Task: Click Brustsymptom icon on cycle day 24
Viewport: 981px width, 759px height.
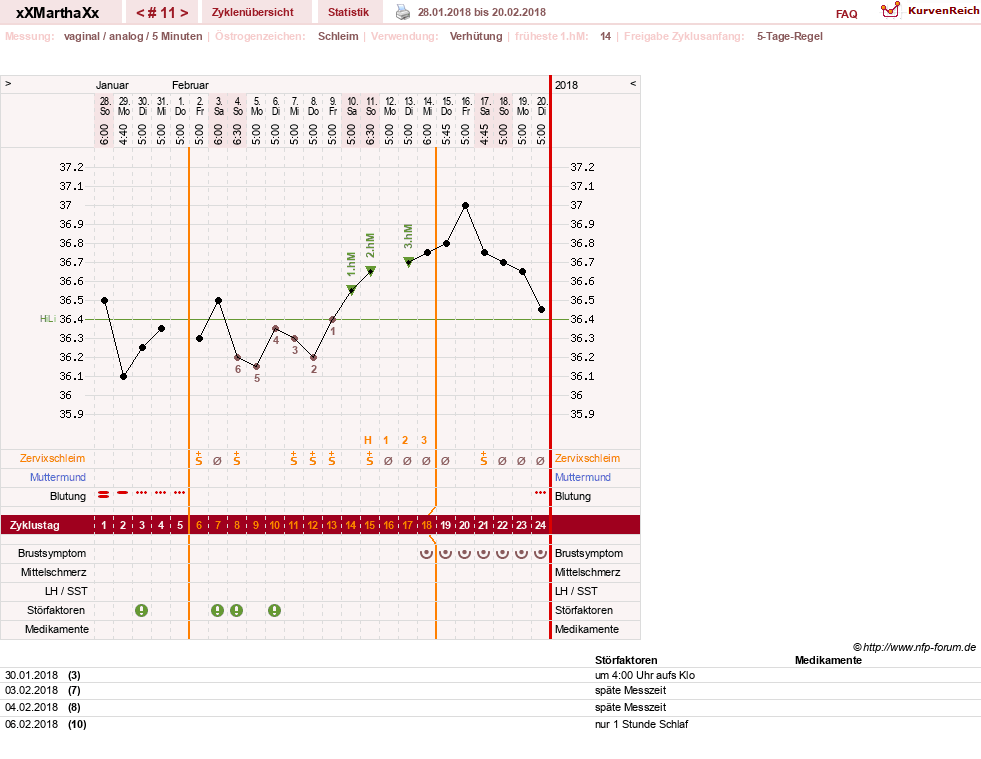Action: click(541, 553)
